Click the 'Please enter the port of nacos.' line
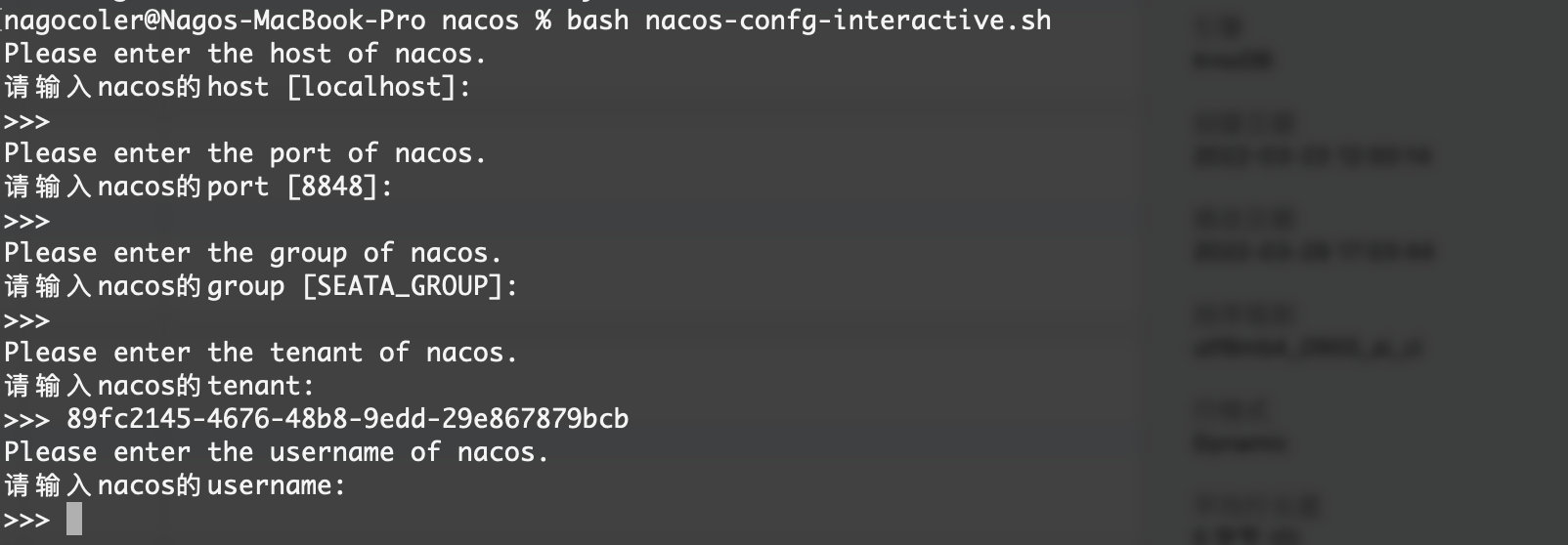1568x545 pixels. click(x=244, y=153)
